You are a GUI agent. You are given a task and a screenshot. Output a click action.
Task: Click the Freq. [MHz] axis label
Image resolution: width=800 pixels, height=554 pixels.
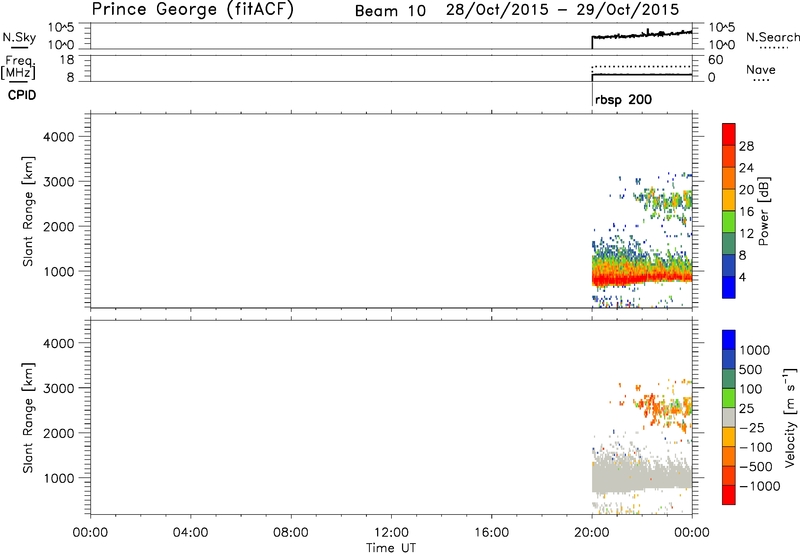(19, 67)
